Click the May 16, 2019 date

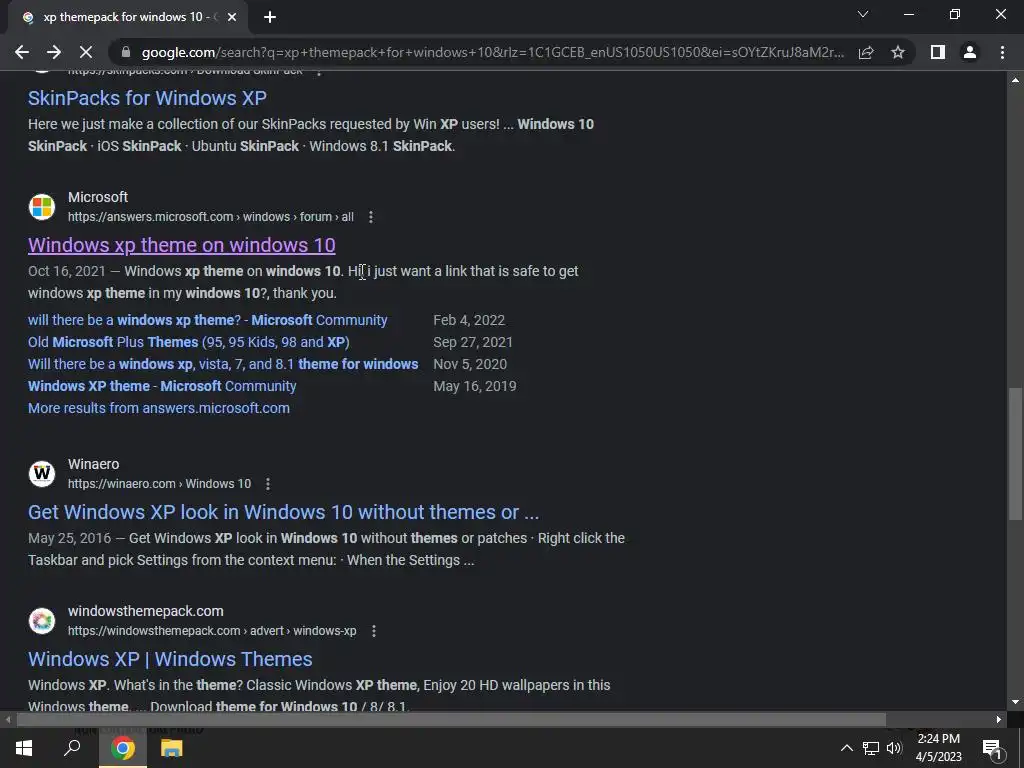475,386
